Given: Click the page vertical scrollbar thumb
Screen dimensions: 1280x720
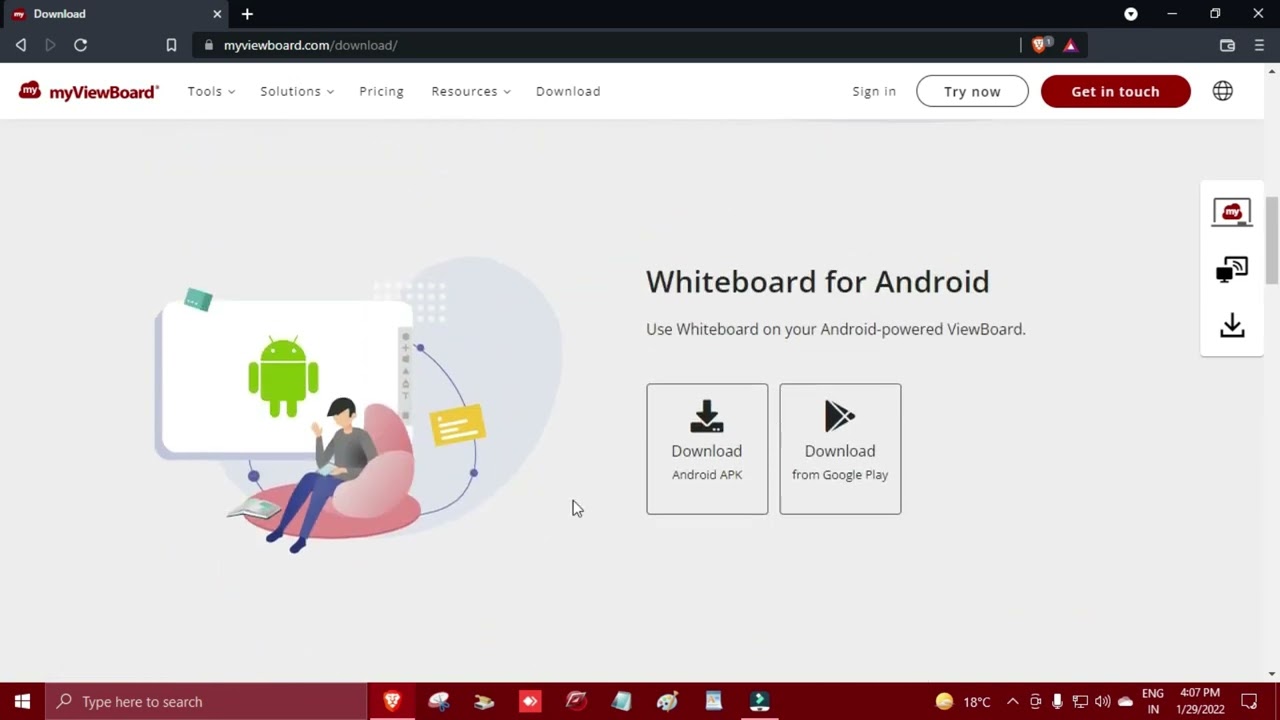Looking at the screenshot, I should pos(1272,240).
